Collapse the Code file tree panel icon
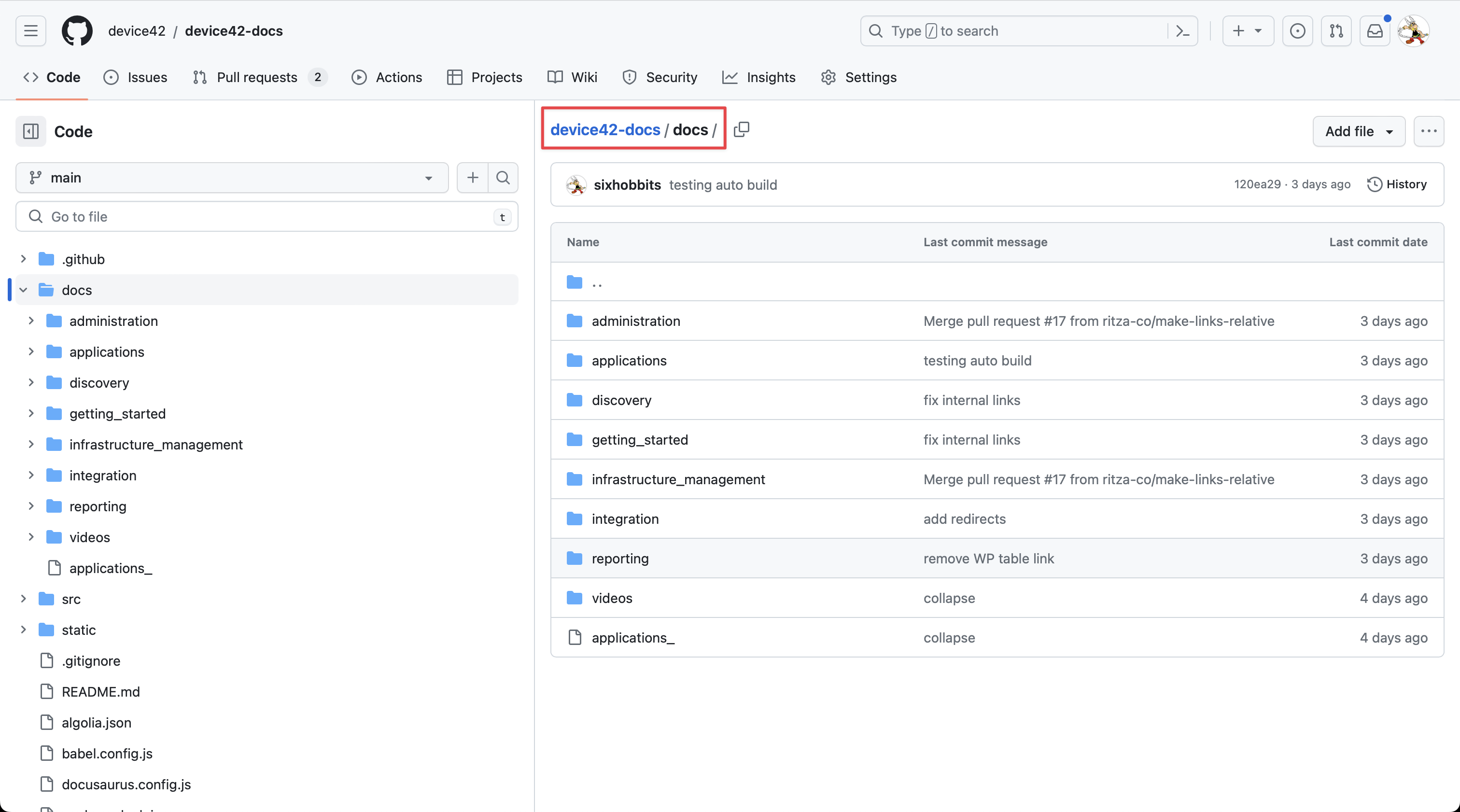This screenshot has width=1460, height=812. point(30,131)
